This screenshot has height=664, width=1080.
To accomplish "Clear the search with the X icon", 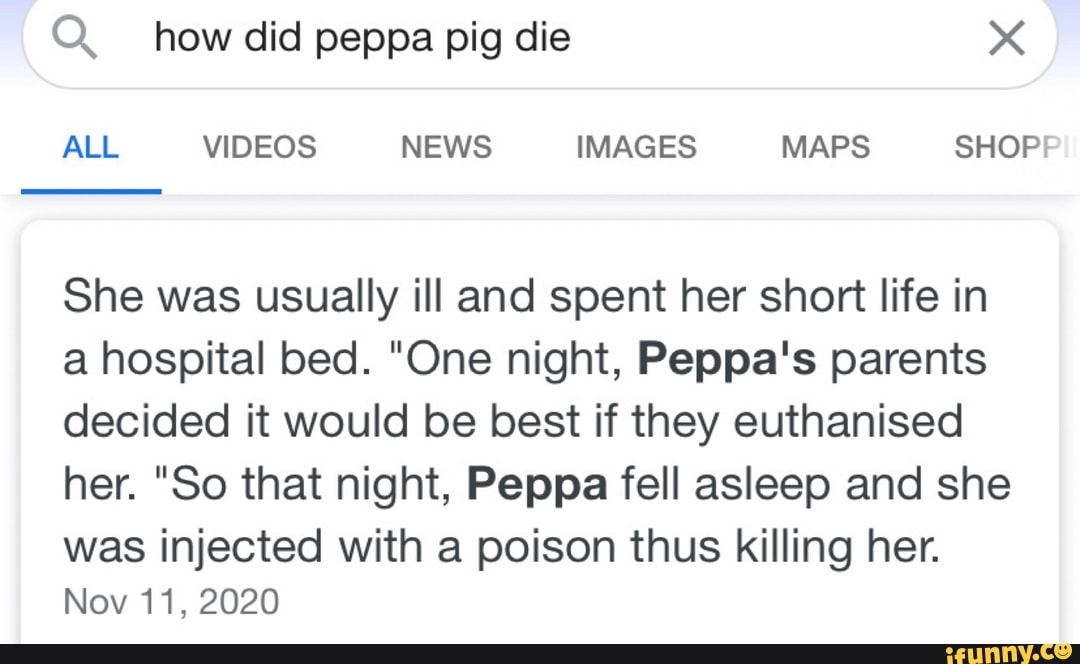I will (x=1006, y=38).
